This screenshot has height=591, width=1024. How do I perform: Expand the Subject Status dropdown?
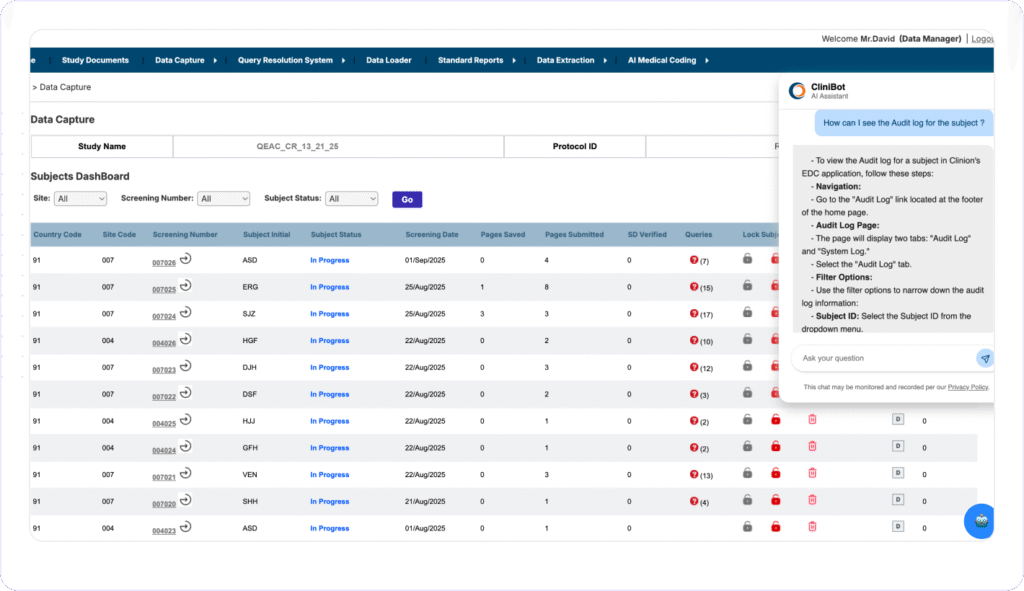tap(352, 199)
